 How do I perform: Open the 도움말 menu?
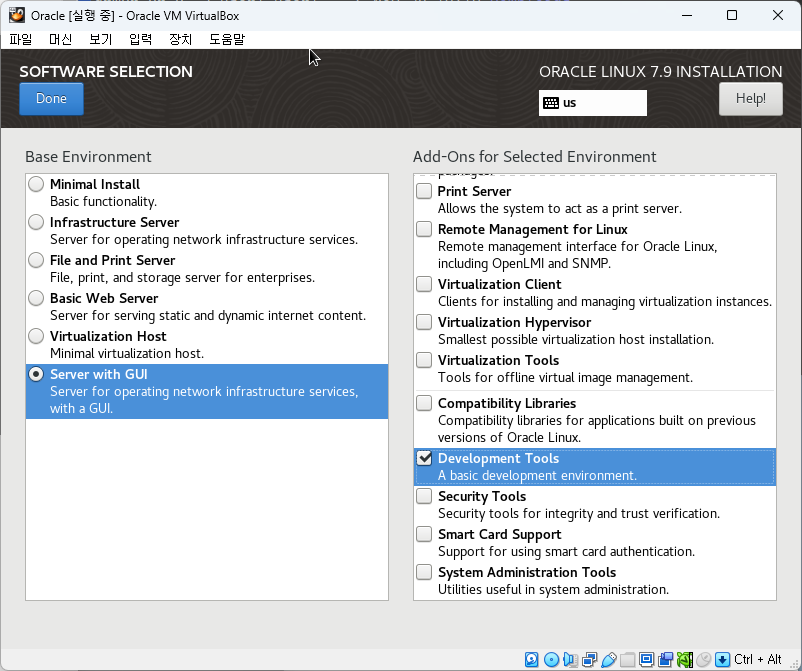(227, 39)
